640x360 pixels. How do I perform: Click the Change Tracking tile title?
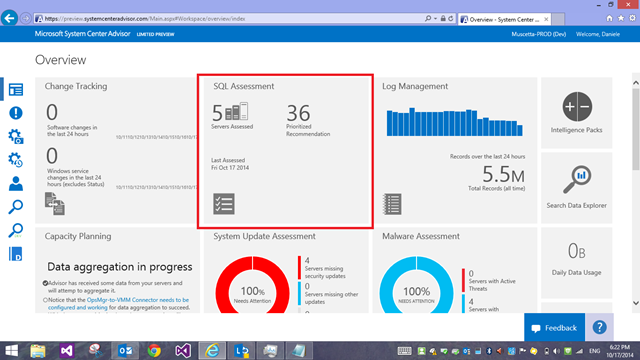[x=76, y=86]
